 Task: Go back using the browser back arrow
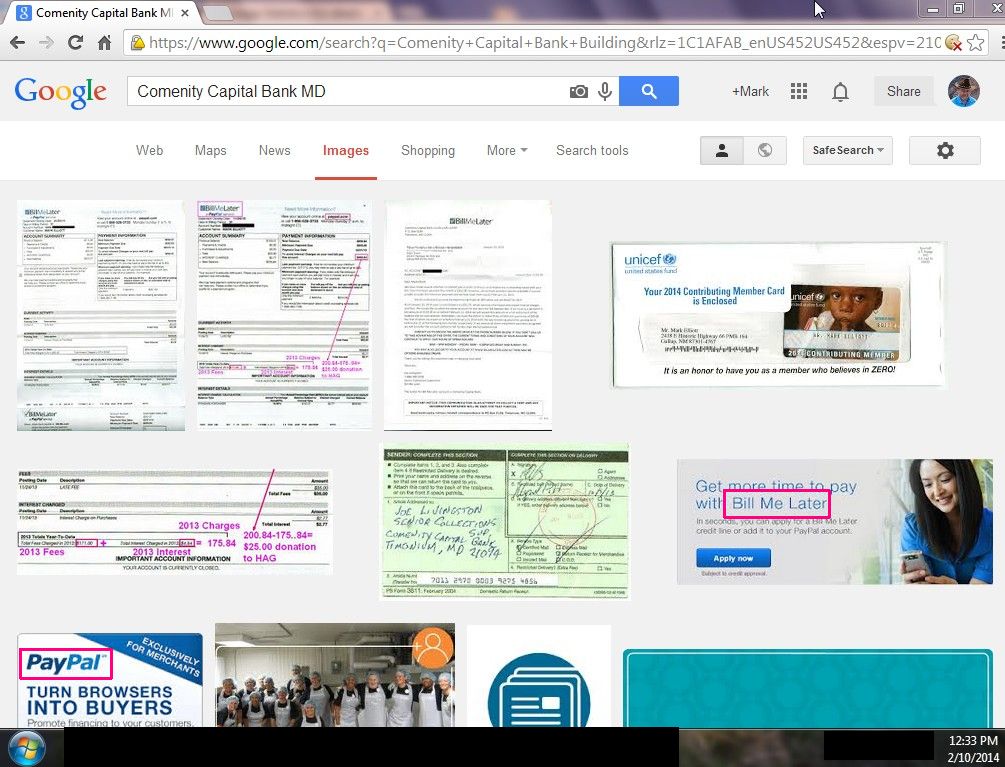[17, 43]
